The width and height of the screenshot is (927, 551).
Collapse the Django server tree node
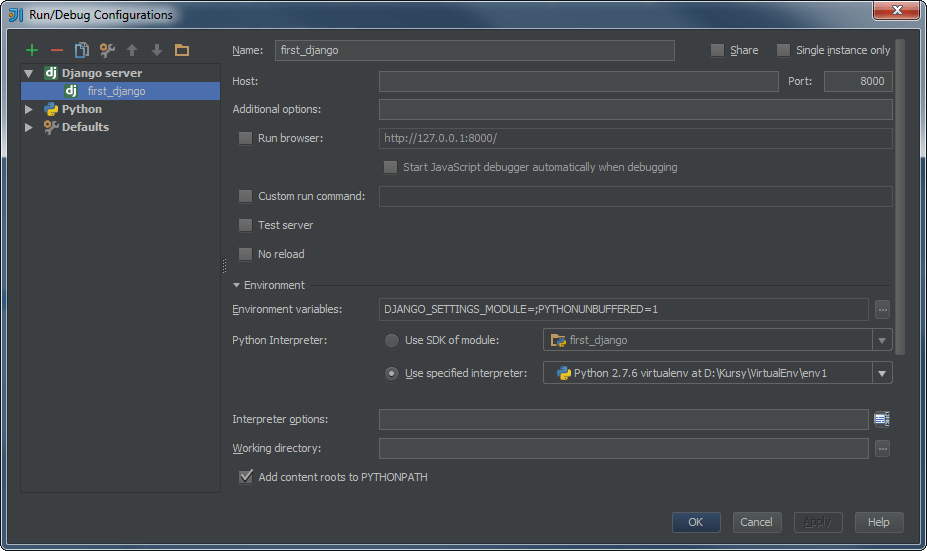(x=28, y=73)
